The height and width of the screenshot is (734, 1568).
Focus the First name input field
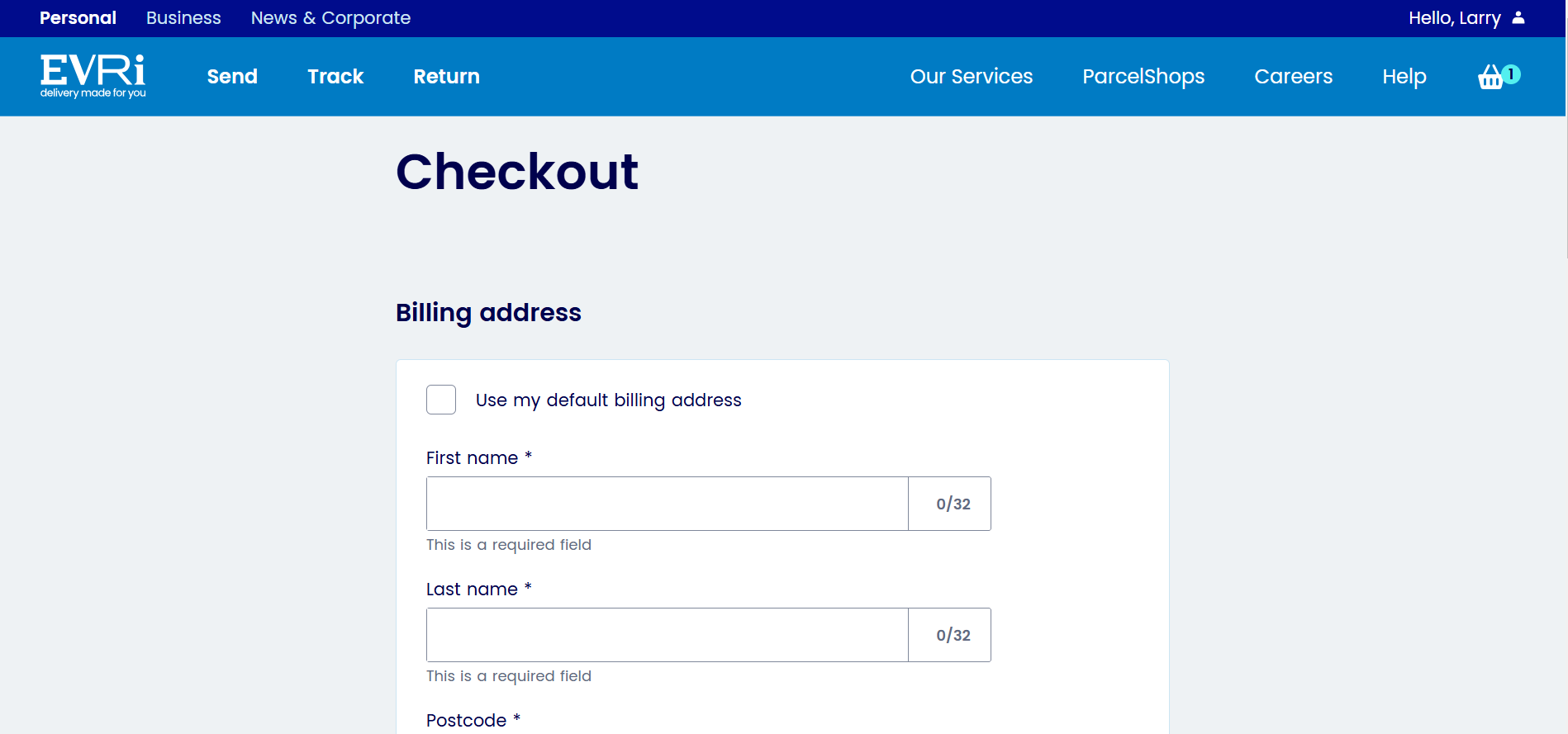(x=668, y=504)
